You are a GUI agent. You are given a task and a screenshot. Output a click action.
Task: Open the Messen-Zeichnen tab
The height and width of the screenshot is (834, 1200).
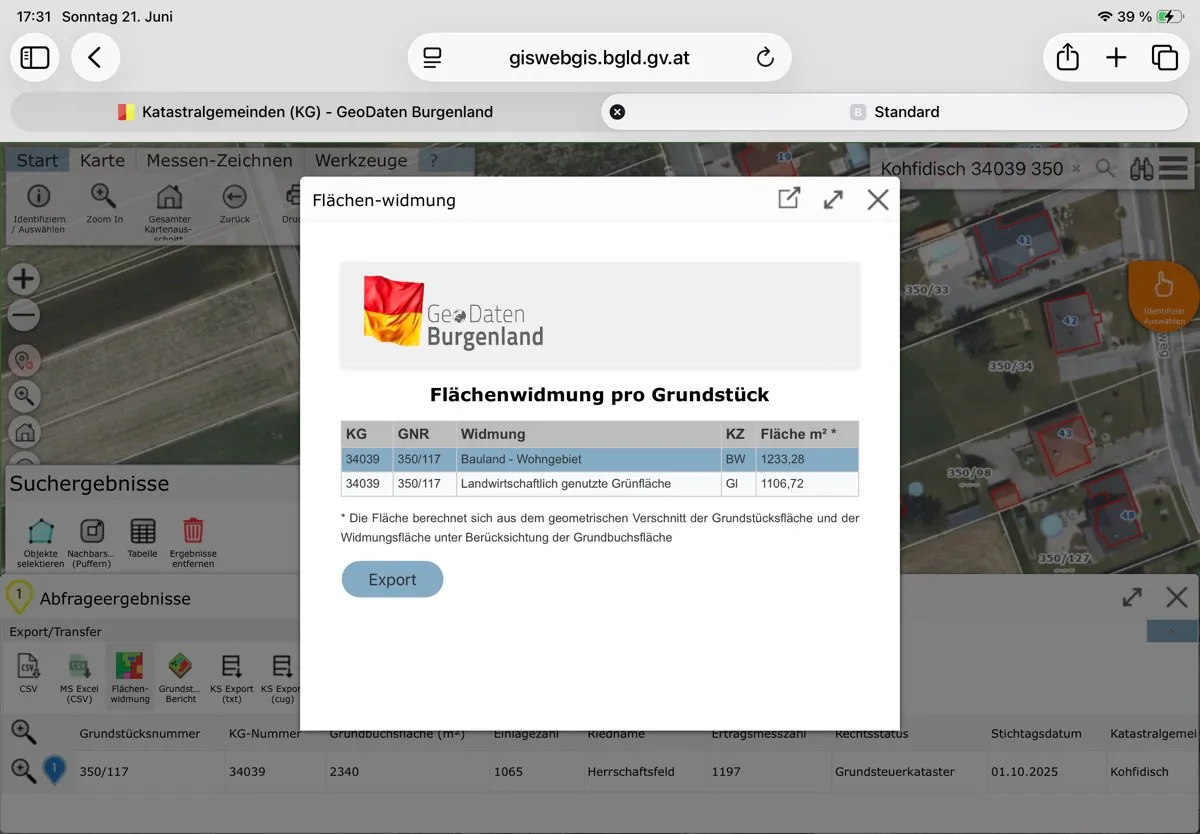[x=219, y=160]
